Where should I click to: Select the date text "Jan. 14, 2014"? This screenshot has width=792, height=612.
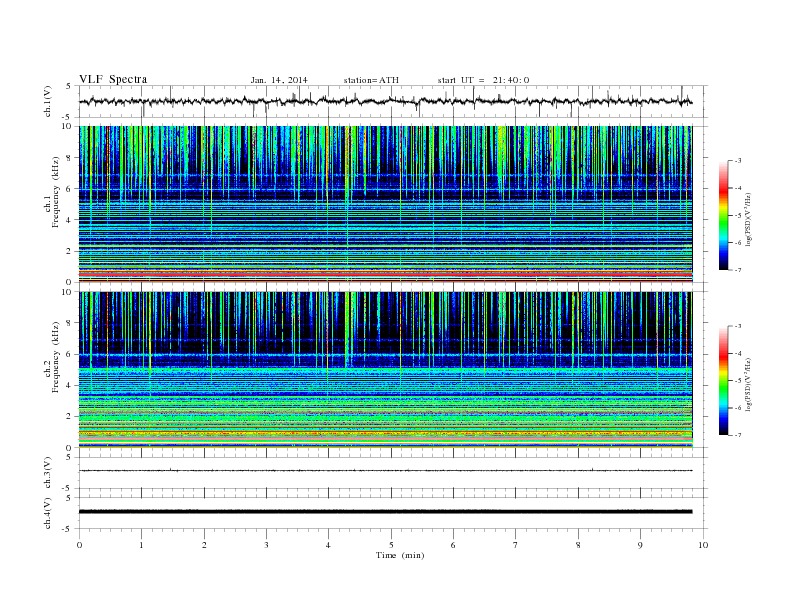279,80
